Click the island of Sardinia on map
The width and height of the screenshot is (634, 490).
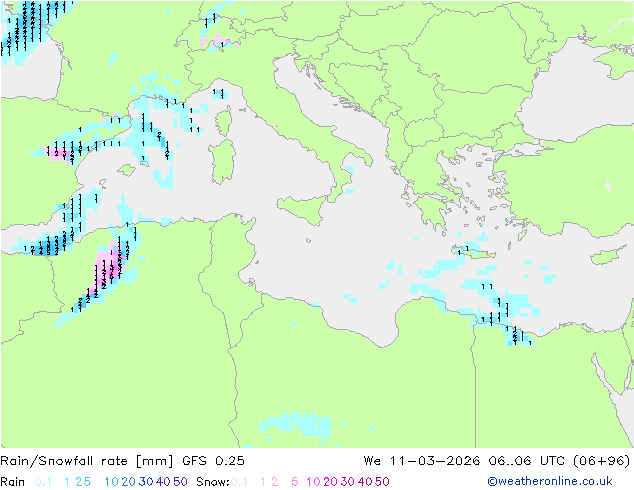[222, 162]
